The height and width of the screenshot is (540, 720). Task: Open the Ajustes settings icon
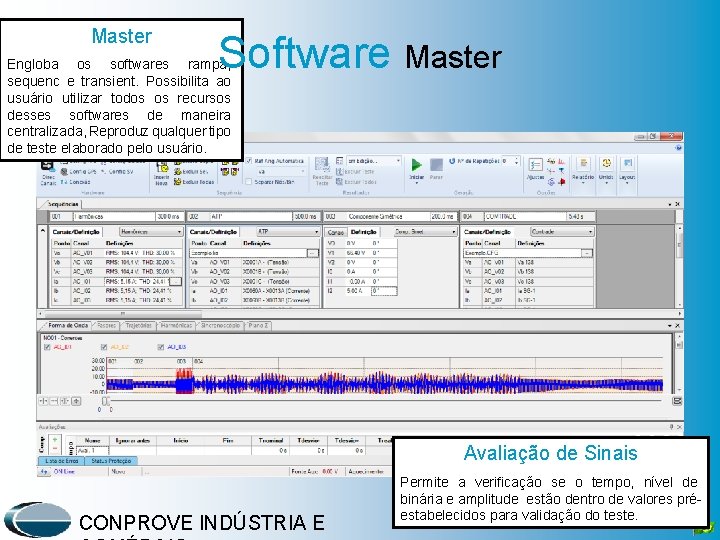(535, 165)
